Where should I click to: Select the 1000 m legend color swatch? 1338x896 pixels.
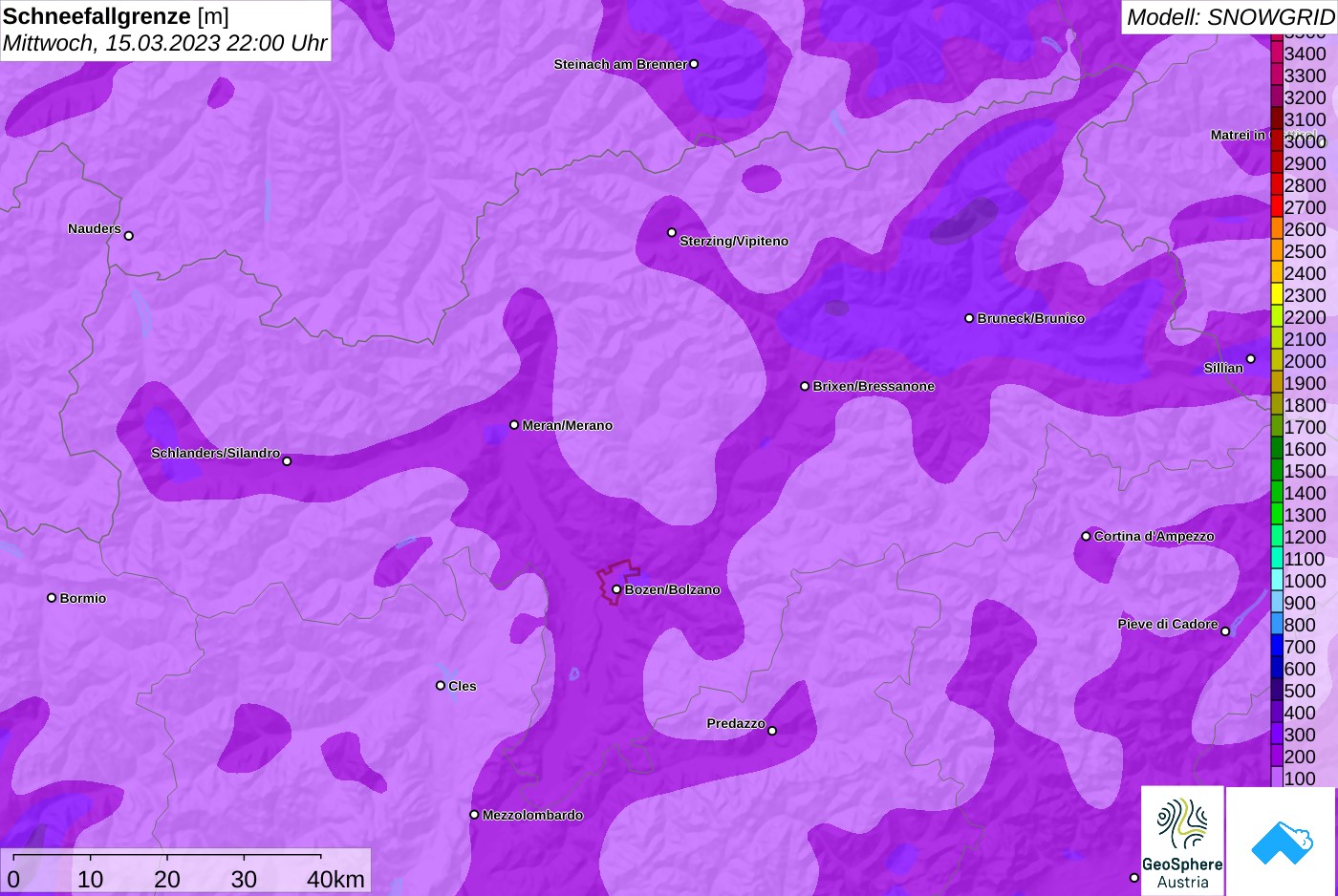1277,580
